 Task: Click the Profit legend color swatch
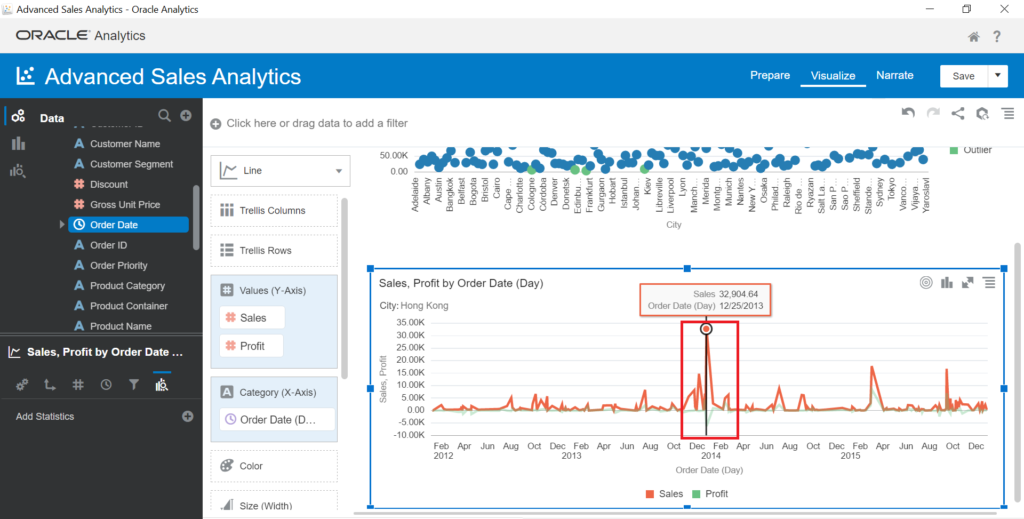(x=695, y=494)
